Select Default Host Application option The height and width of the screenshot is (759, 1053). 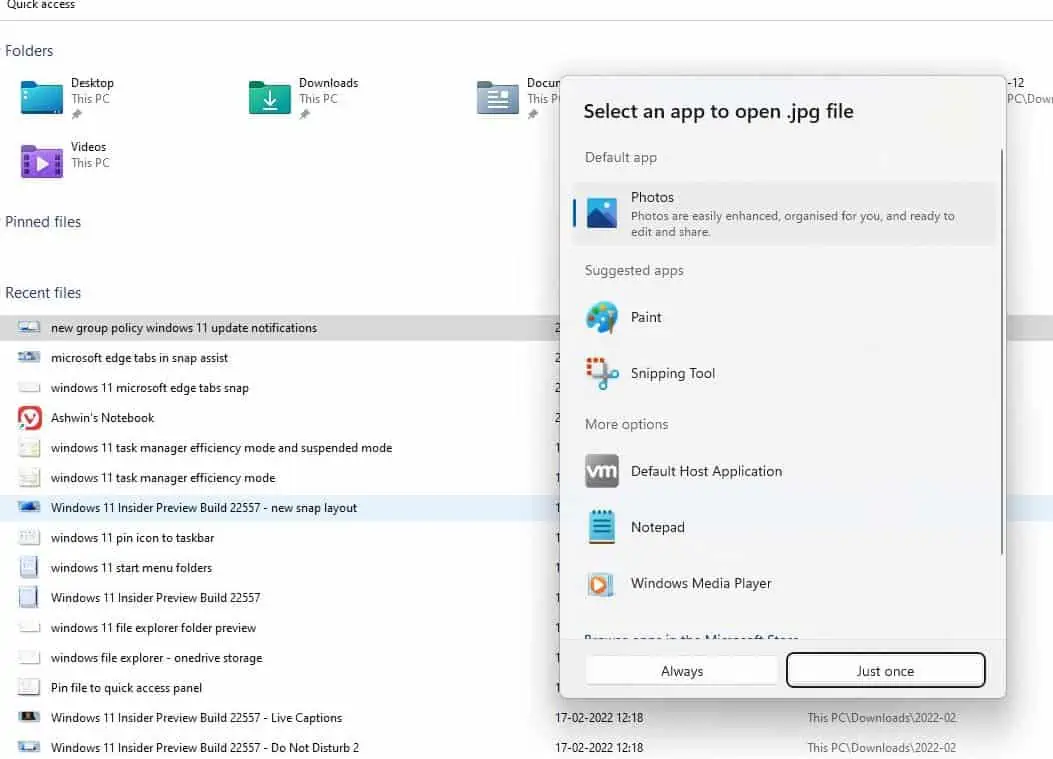tap(783, 471)
